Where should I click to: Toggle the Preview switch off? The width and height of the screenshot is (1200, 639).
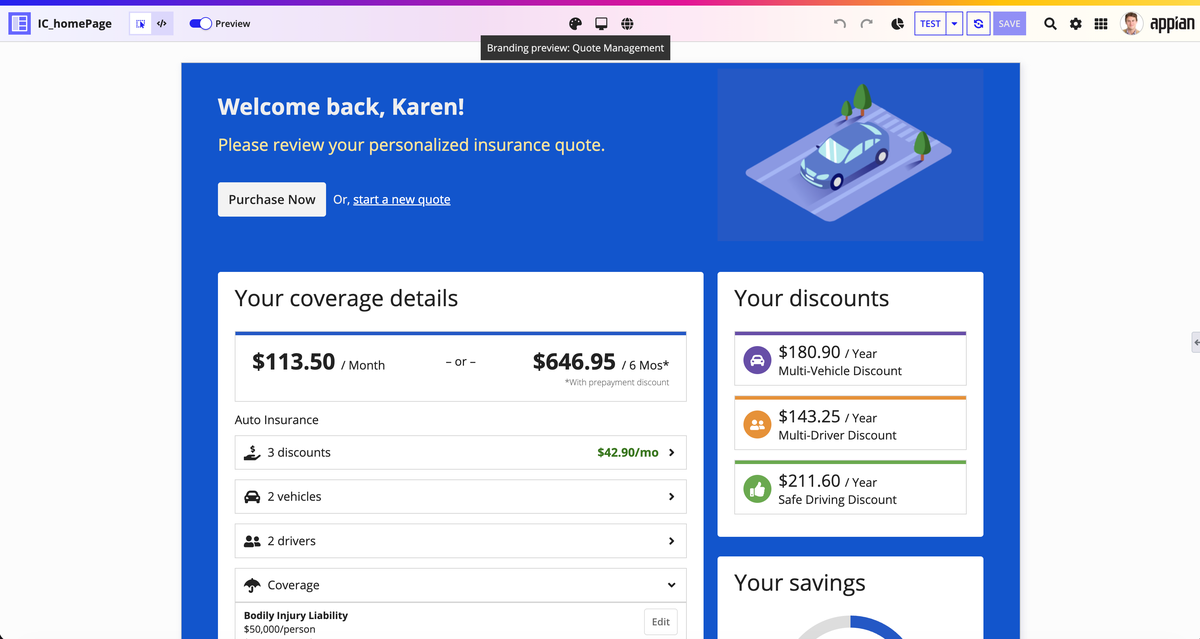(x=200, y=23)
